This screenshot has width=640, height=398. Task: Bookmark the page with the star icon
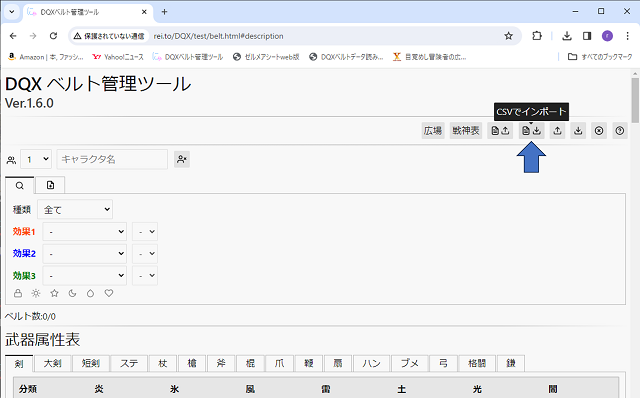coord(508,36)
